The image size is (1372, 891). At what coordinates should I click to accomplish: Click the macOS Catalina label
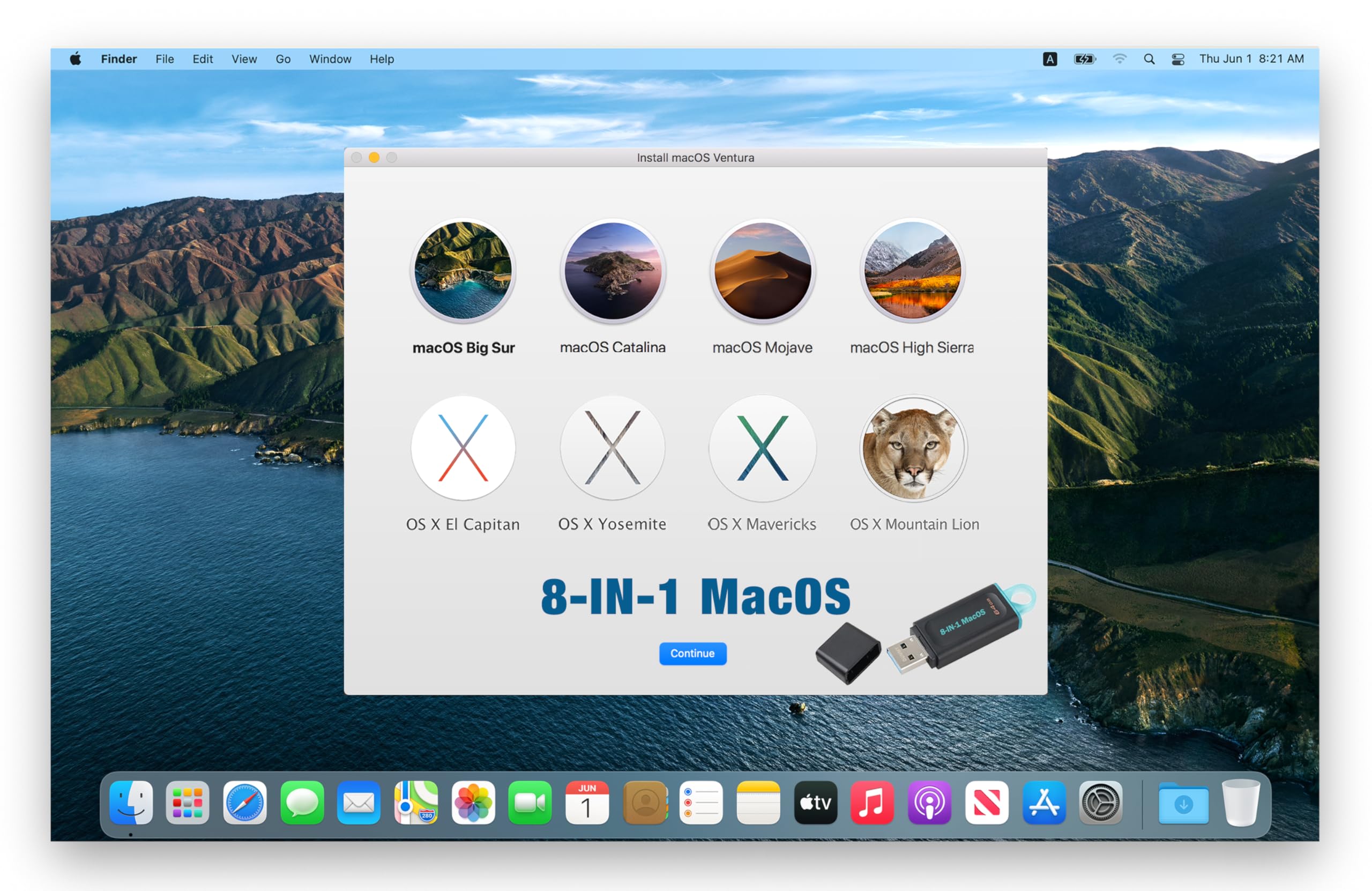(613, 347)
